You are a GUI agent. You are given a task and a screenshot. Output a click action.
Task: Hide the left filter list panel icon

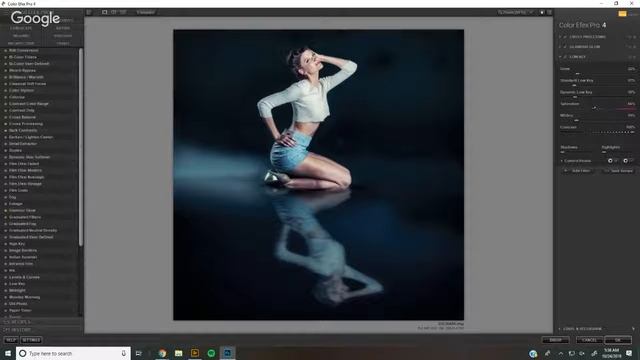[89, 12]
